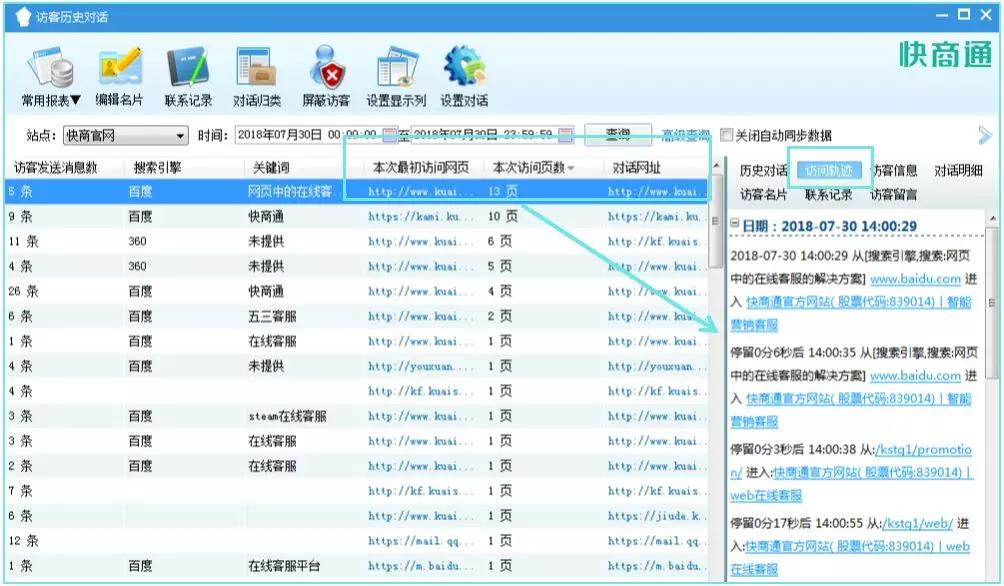Select the row with 11 条 messages
1004x586 pixels.
[357, 241]
